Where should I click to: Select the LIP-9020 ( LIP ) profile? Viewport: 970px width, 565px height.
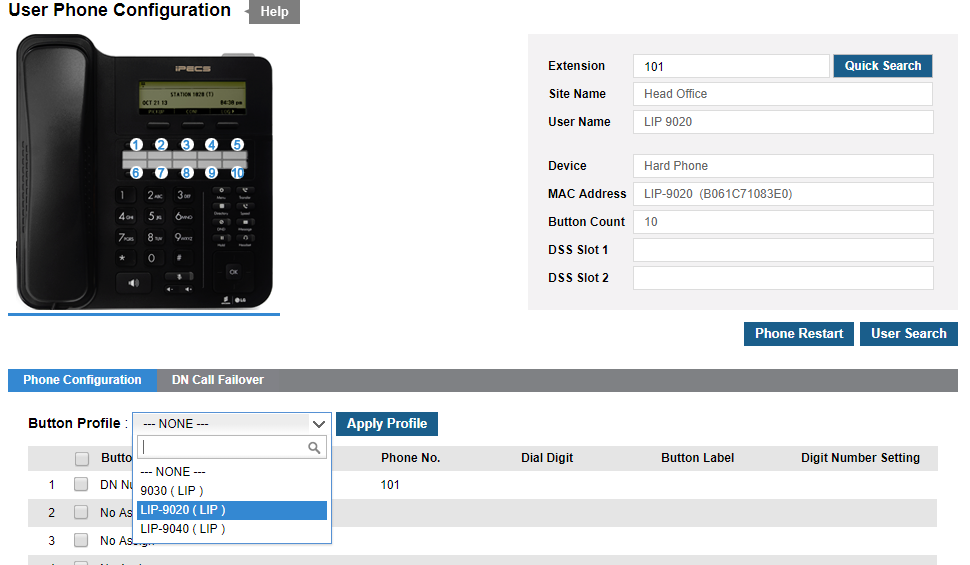[232, 510]
